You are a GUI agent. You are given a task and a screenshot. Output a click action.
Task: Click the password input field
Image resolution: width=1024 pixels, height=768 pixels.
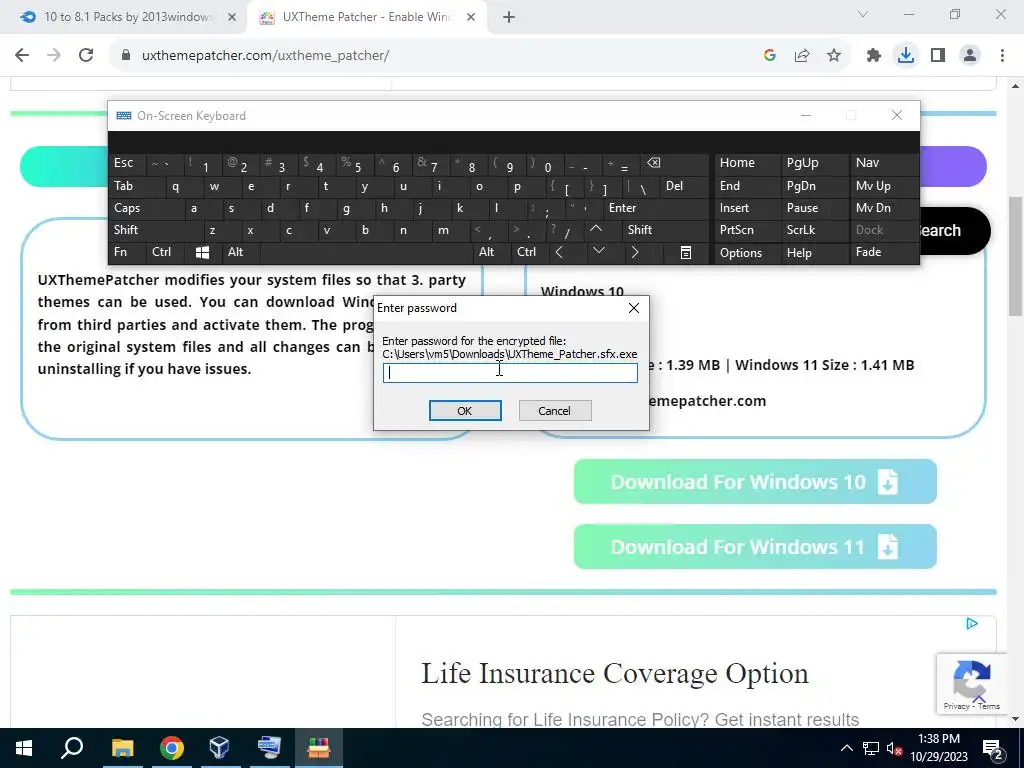(x=510, y=373)
